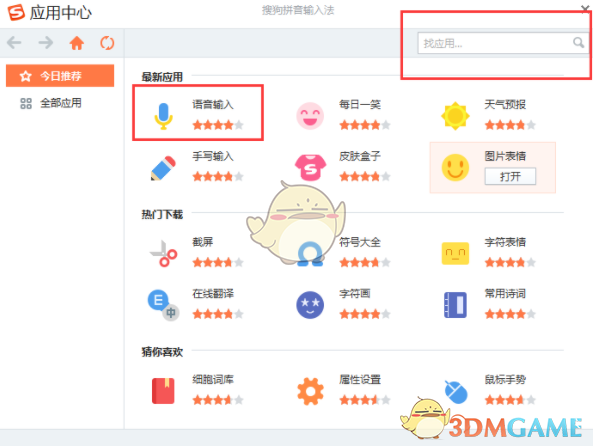The height and width of the screenshot is (446, 593).
Task: Click the 打开 button for 图片表情
Action: pyautogui.click(x=510, y=176)
